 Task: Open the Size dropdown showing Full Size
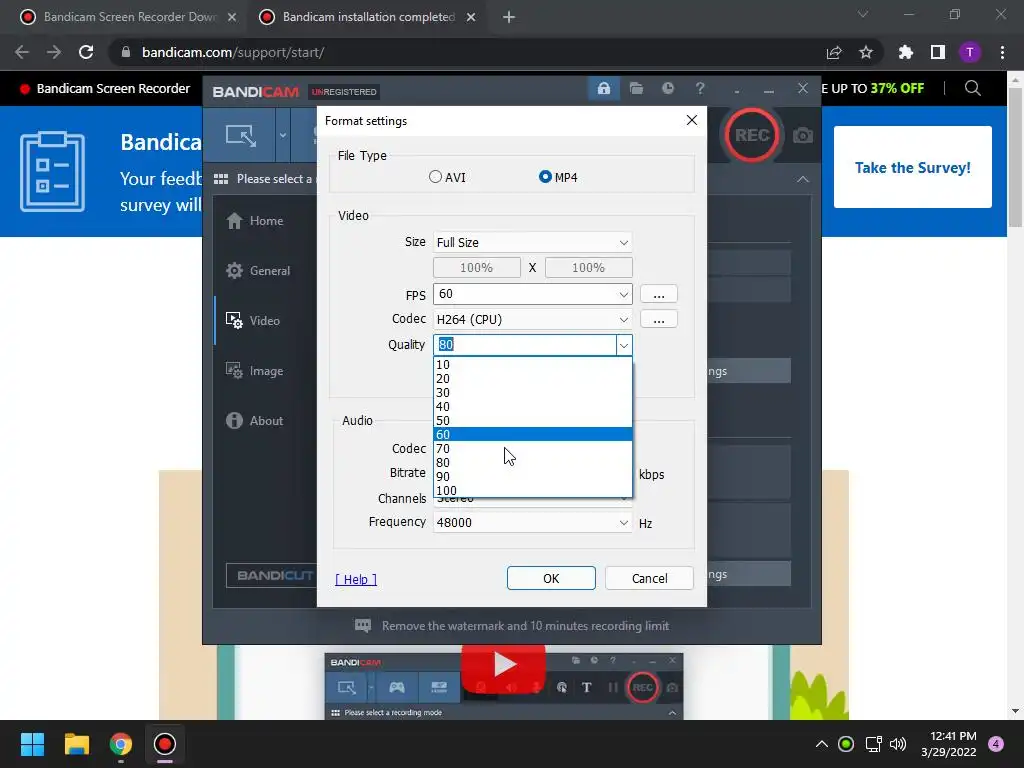click(532, 242)
